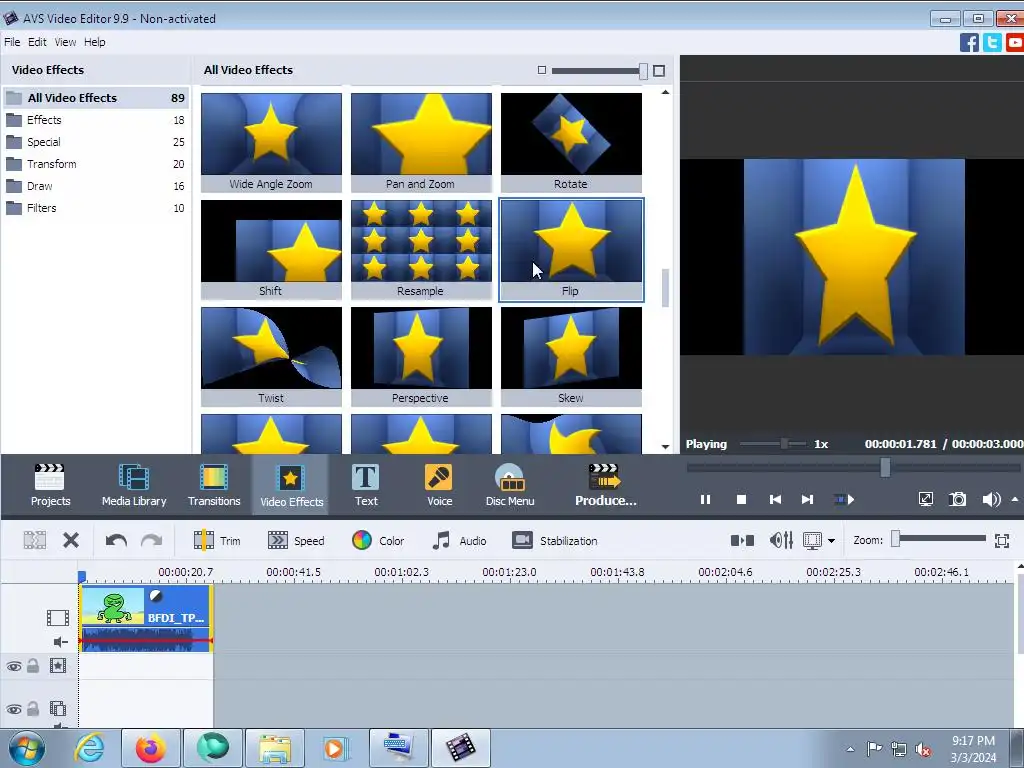Open the File menu
Viewport: 1024px width, 768px height.
click(x=12, y=42)
